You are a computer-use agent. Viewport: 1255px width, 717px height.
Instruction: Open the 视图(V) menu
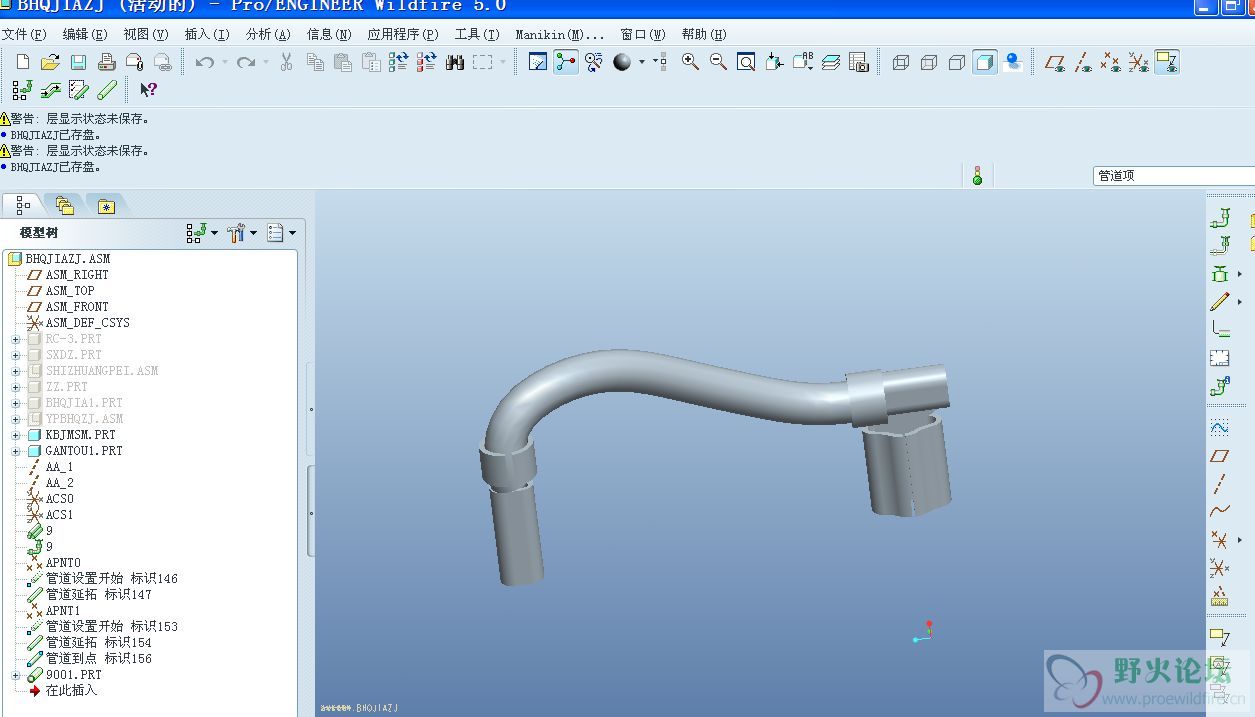pos(146,34)
